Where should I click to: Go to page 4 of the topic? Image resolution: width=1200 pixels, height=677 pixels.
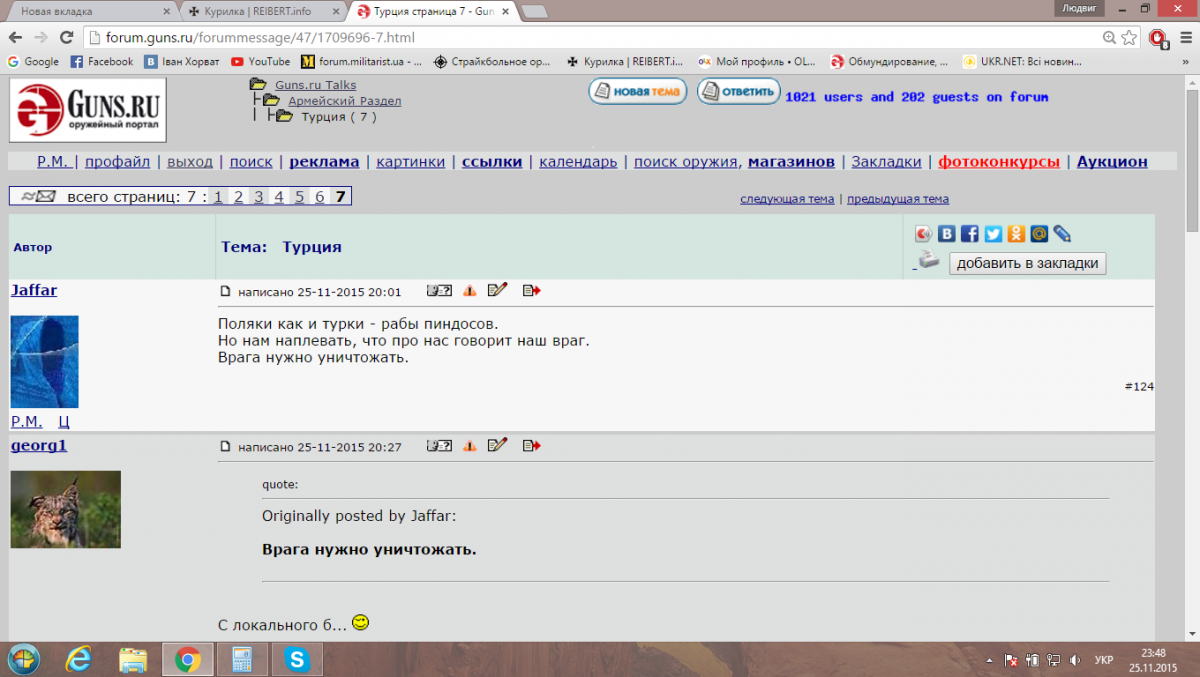[x=279, y=197]
